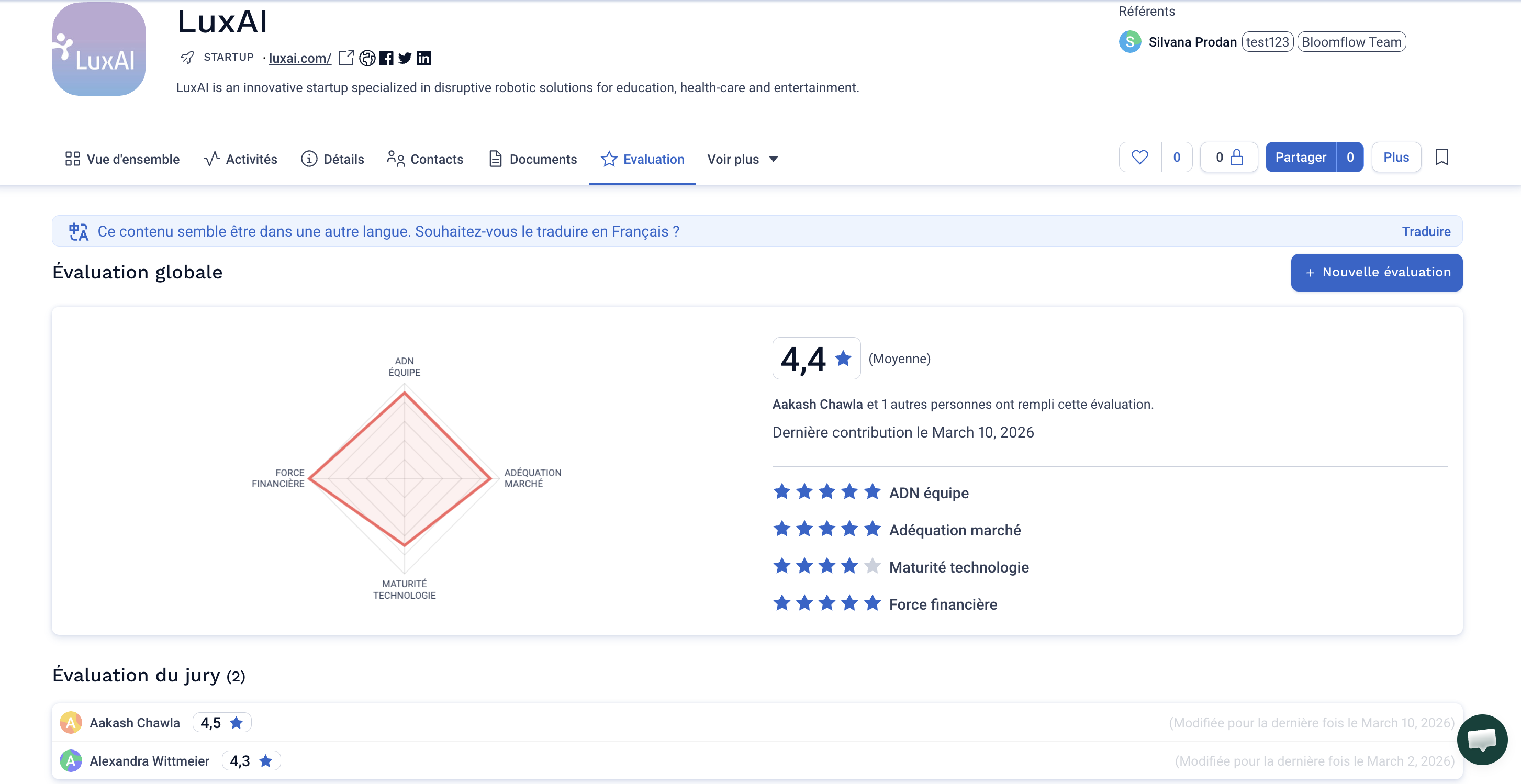The height and width of the screenshot is (784, 1521).
Task: Open the chat support bubble
Action: (x=1482, y=739)
